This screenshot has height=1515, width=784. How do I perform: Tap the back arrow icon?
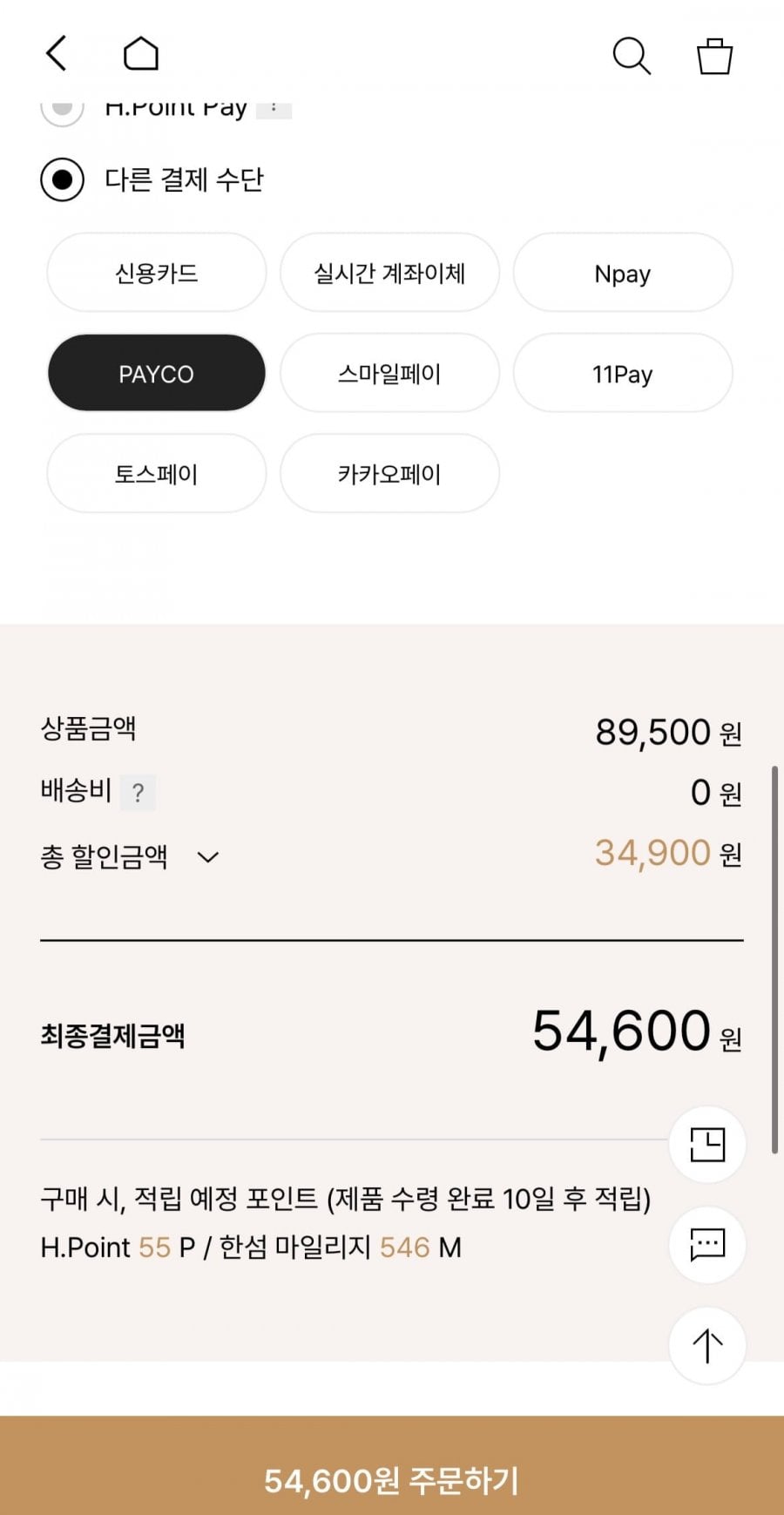pyautogui.click(x=57, y=53)
